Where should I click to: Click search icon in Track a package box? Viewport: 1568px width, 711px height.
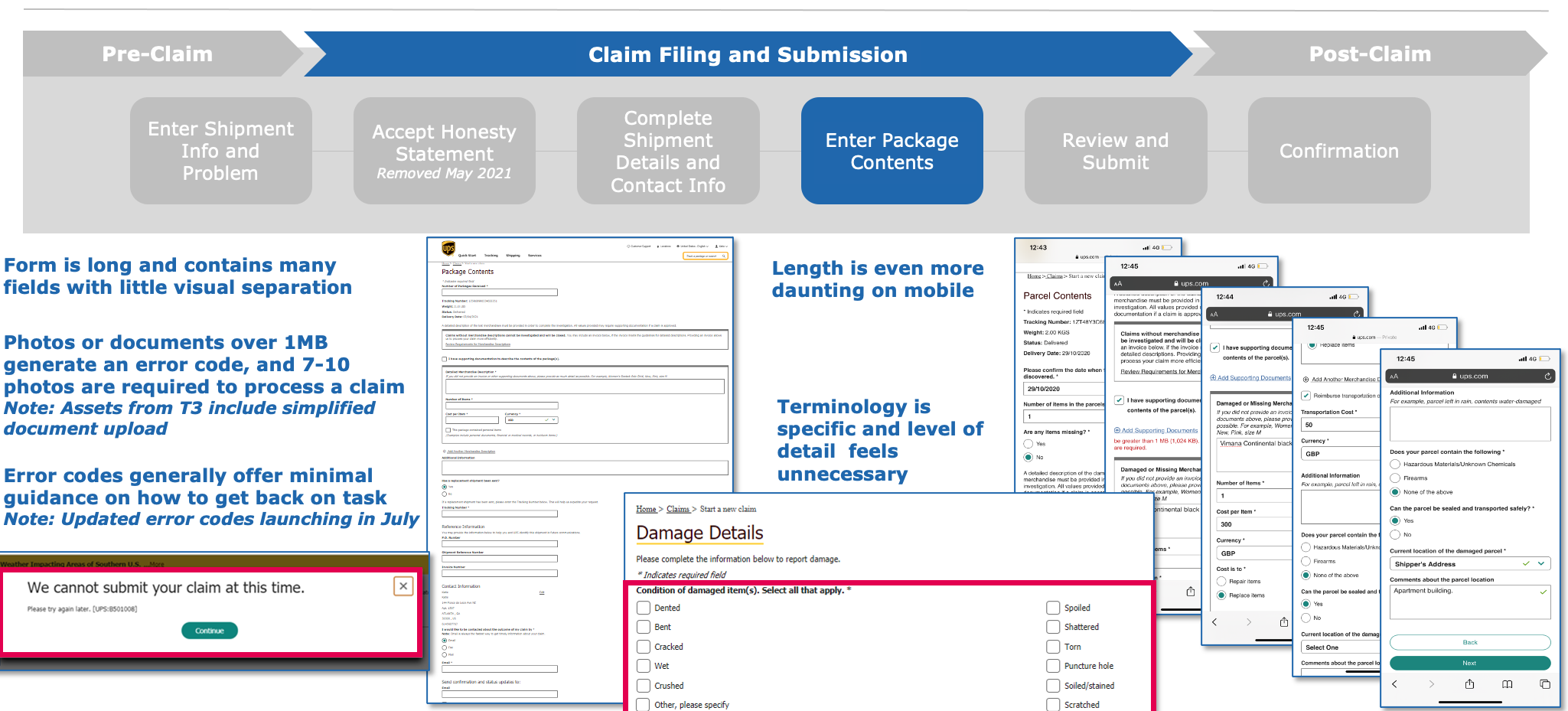[x=724, y=256]
